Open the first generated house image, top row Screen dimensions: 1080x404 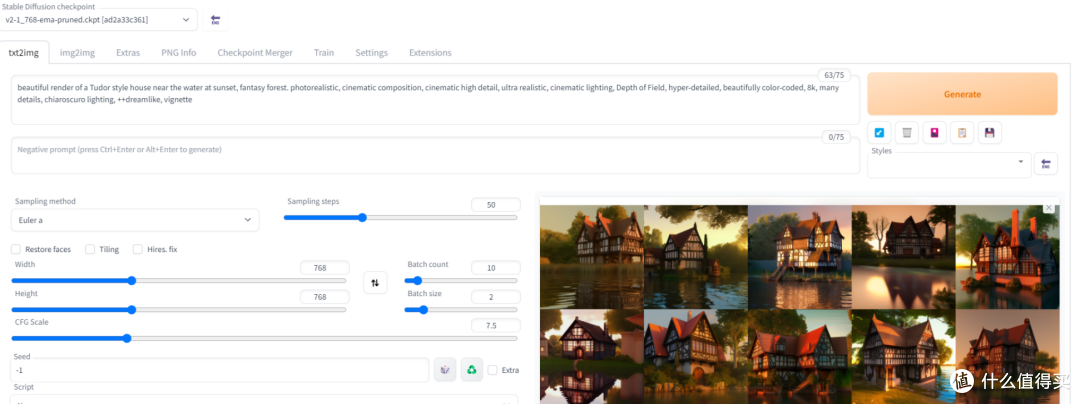point(592,257)
